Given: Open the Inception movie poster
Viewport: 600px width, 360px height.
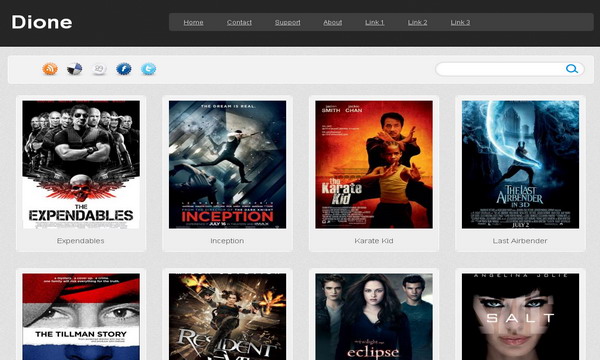Looking at the screenshot, I should click(x=227, y=165).
